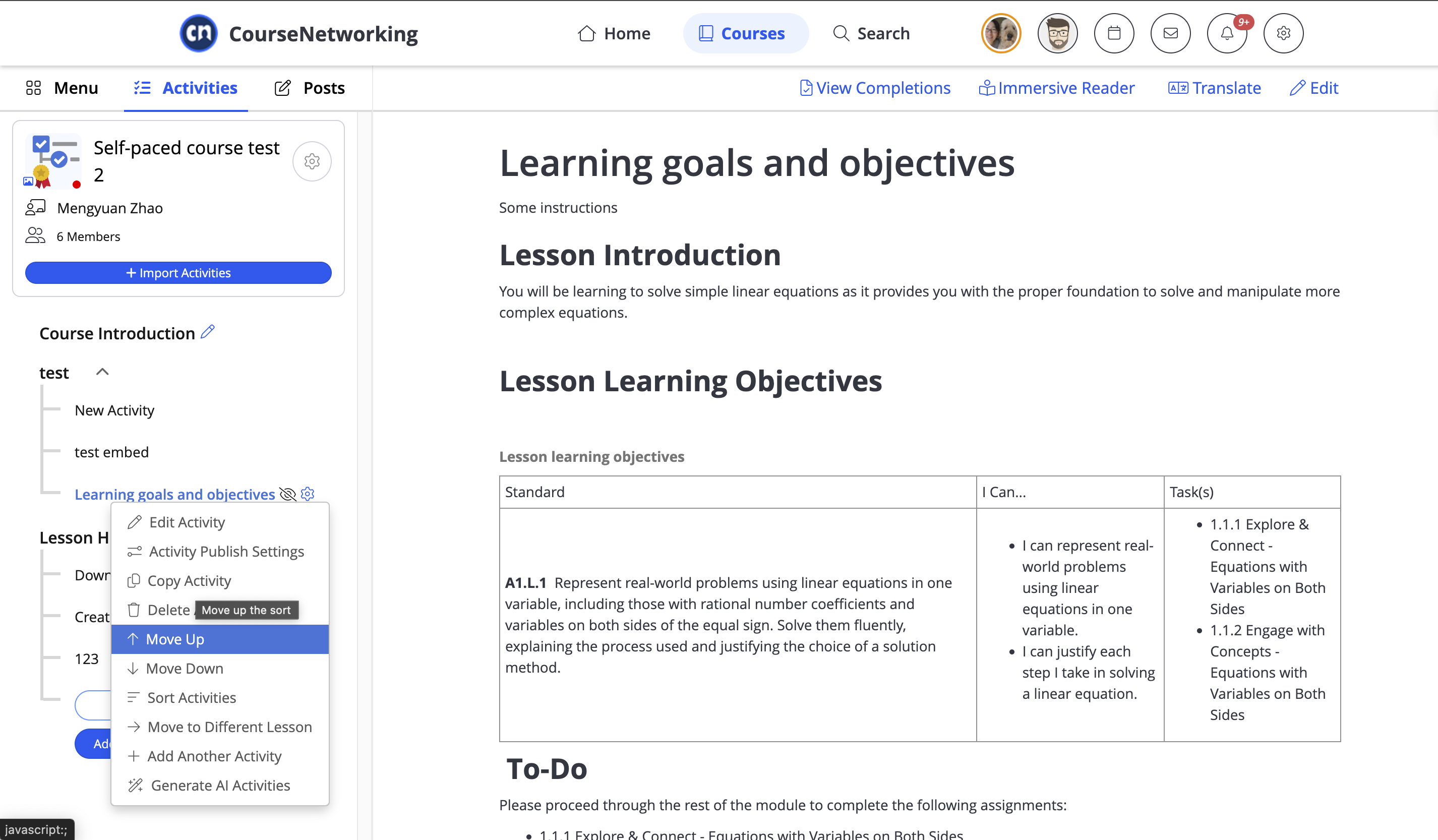Open the Search feature

[871, 33]
